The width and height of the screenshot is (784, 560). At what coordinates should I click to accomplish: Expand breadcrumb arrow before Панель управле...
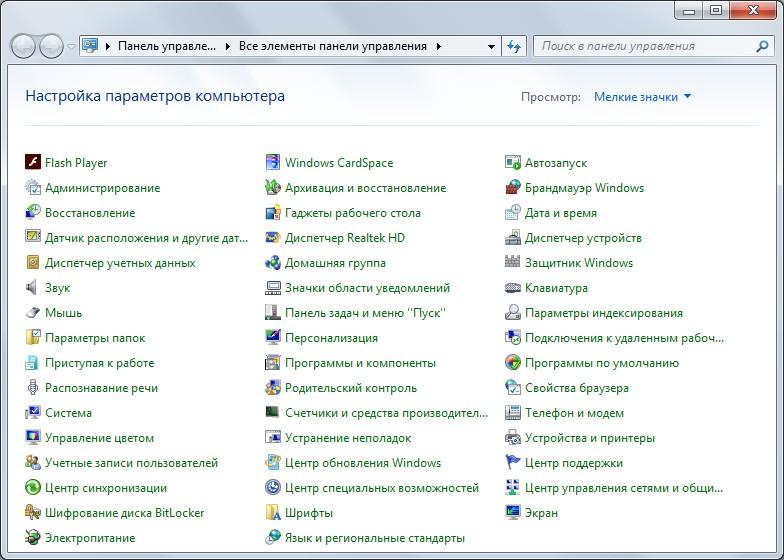tap(108, 46)
